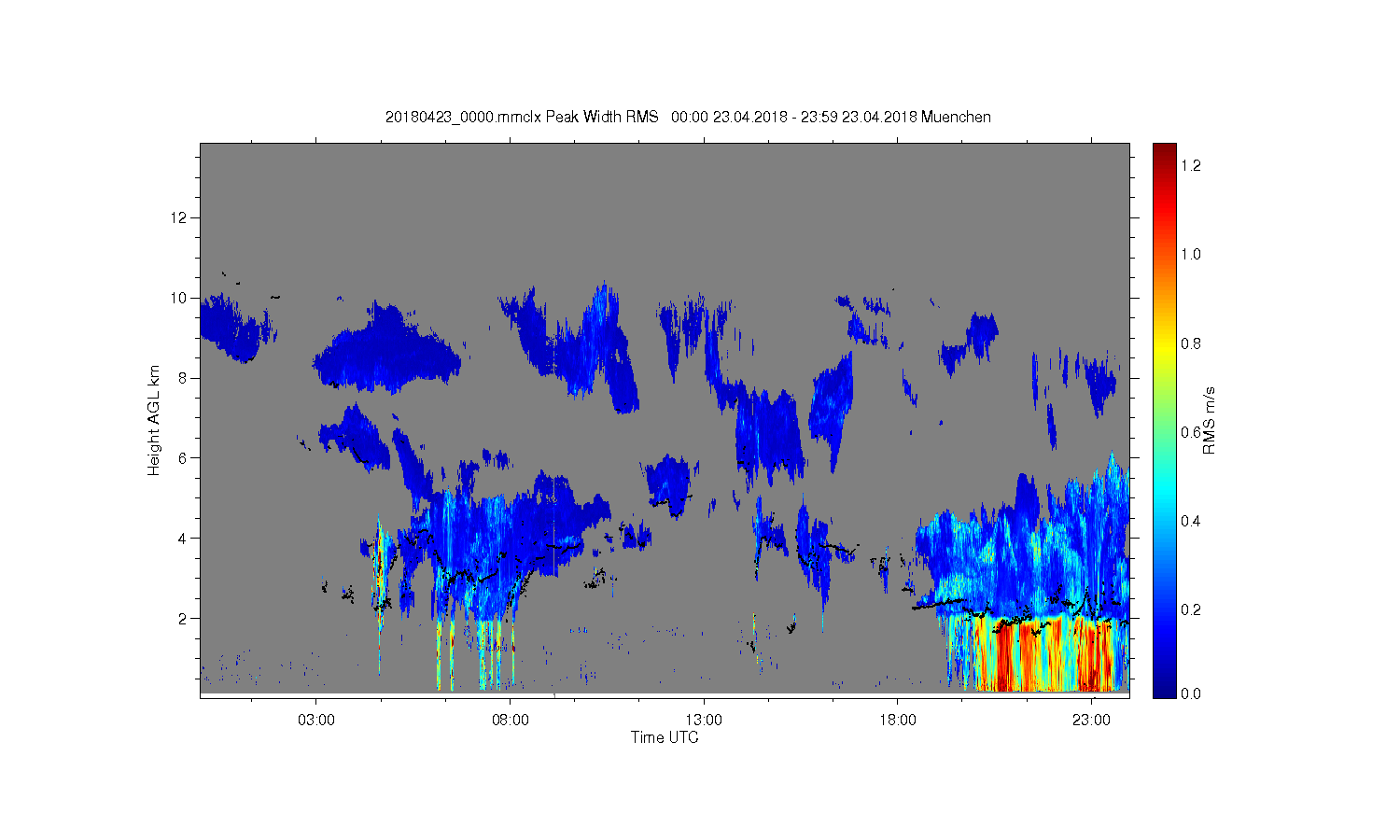
Task: Click the 'Height AGL km' y-axis label
Action: pyautogui.click(x=153, y=420)
